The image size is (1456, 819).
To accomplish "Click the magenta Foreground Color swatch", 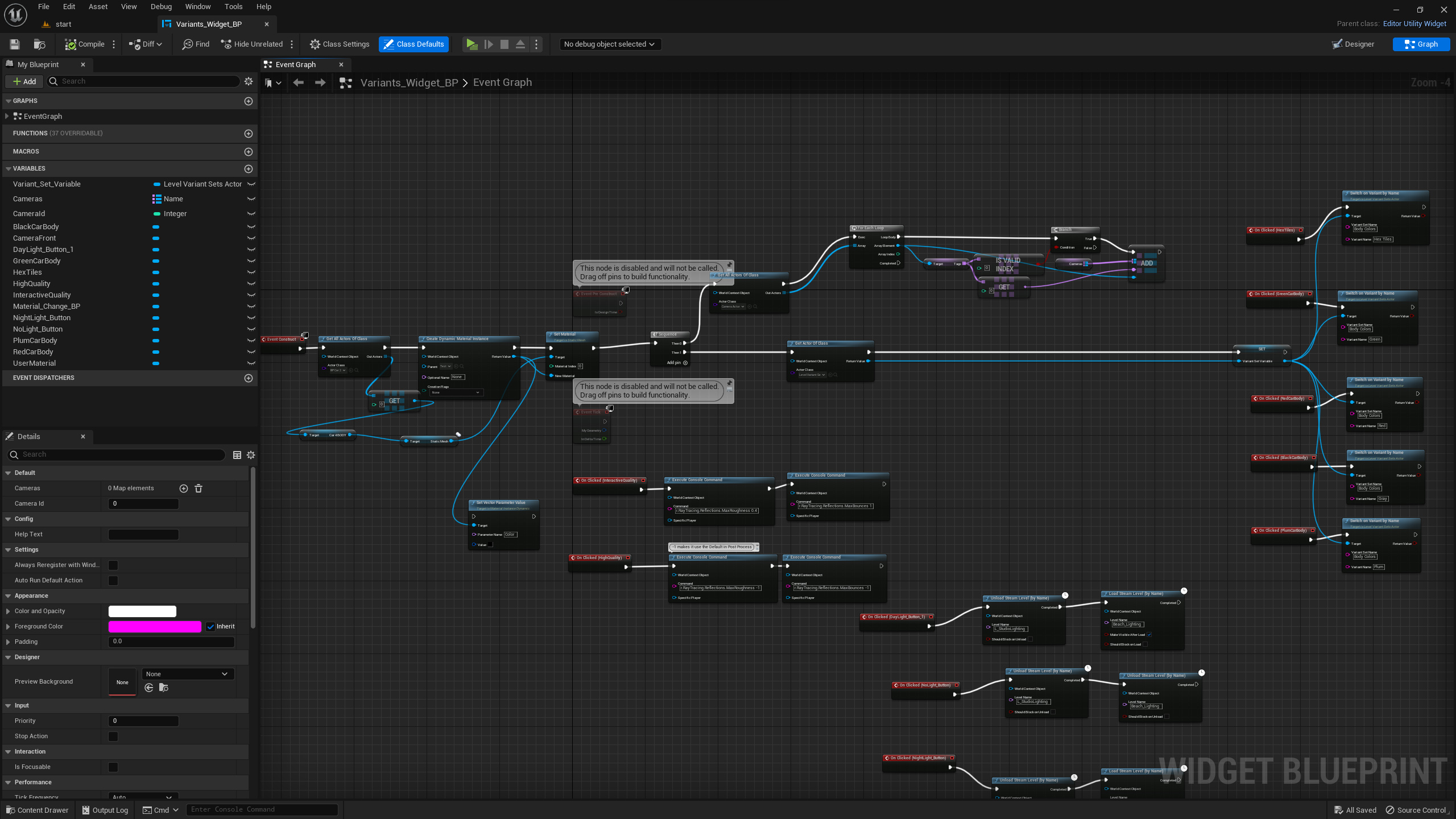I will pyautogui.click(x=155, y=626).
